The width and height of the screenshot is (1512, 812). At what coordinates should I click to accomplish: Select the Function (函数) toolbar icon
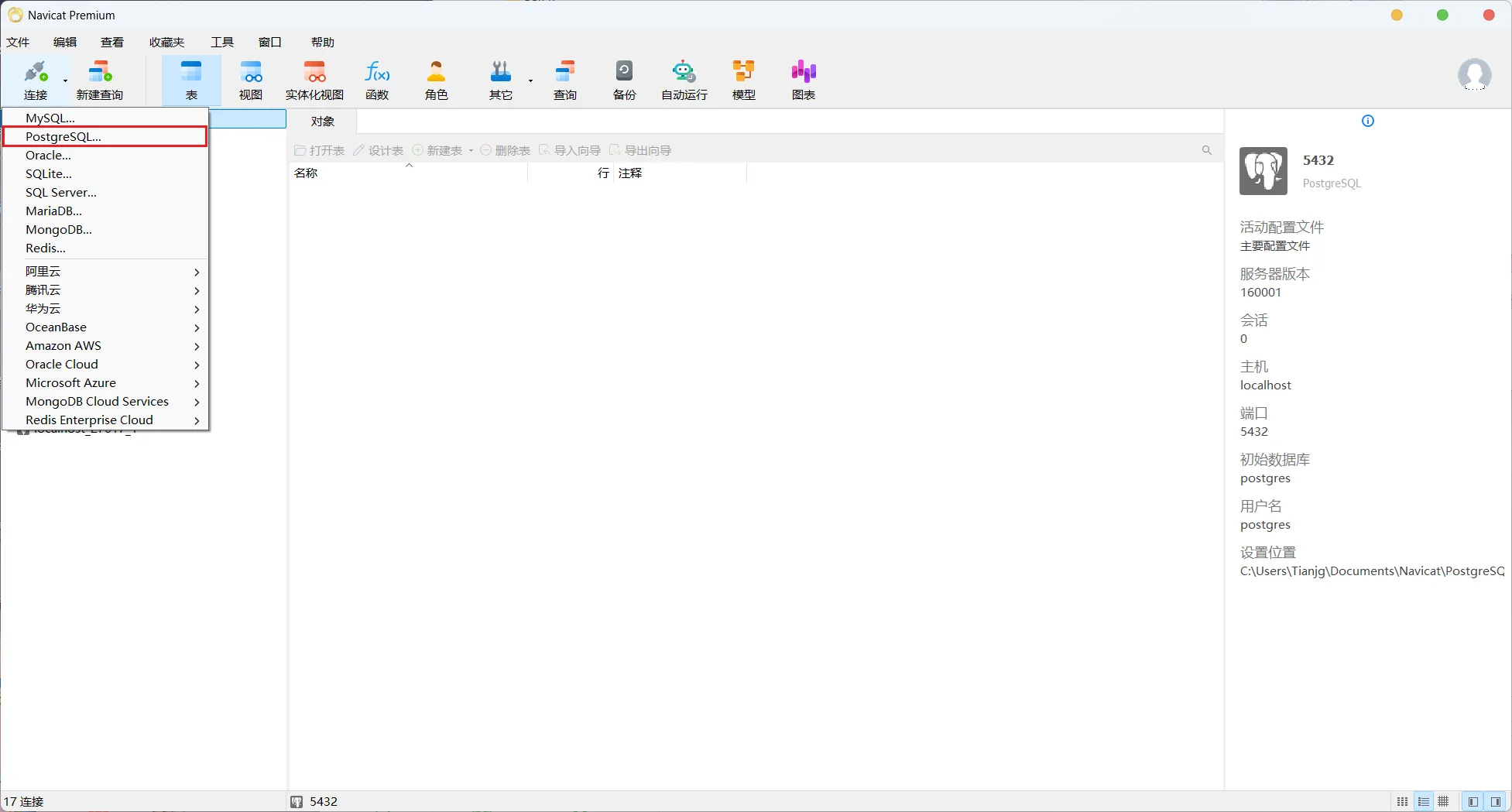377,81
